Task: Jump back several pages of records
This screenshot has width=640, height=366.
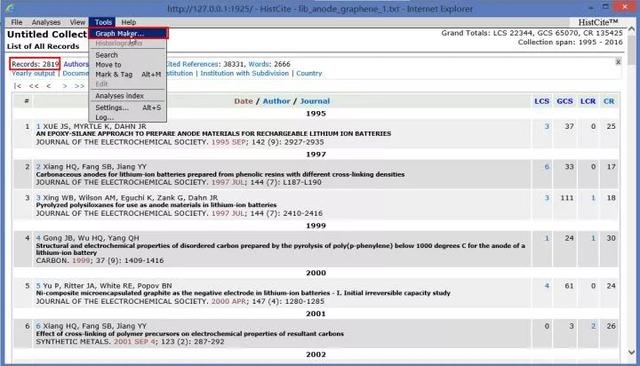Action: (x=33, y=86)
